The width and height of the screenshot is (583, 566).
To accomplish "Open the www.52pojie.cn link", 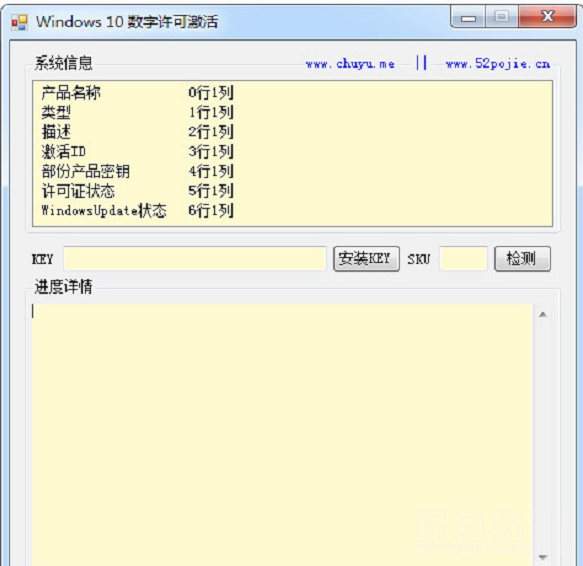I will pyautogui.click(x=498, y=64).
